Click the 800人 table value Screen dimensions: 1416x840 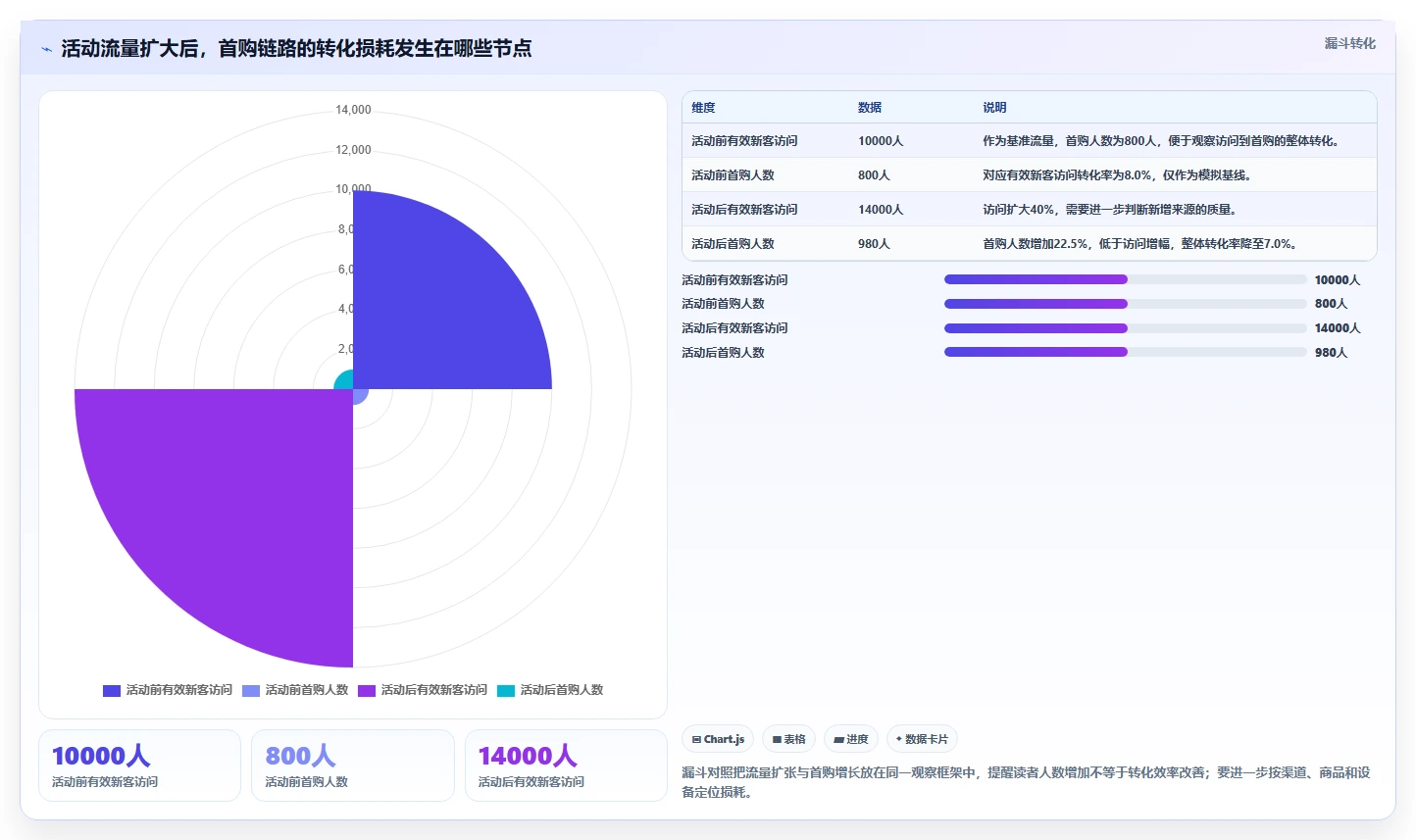pyautogui.click(x=874, y=175)
